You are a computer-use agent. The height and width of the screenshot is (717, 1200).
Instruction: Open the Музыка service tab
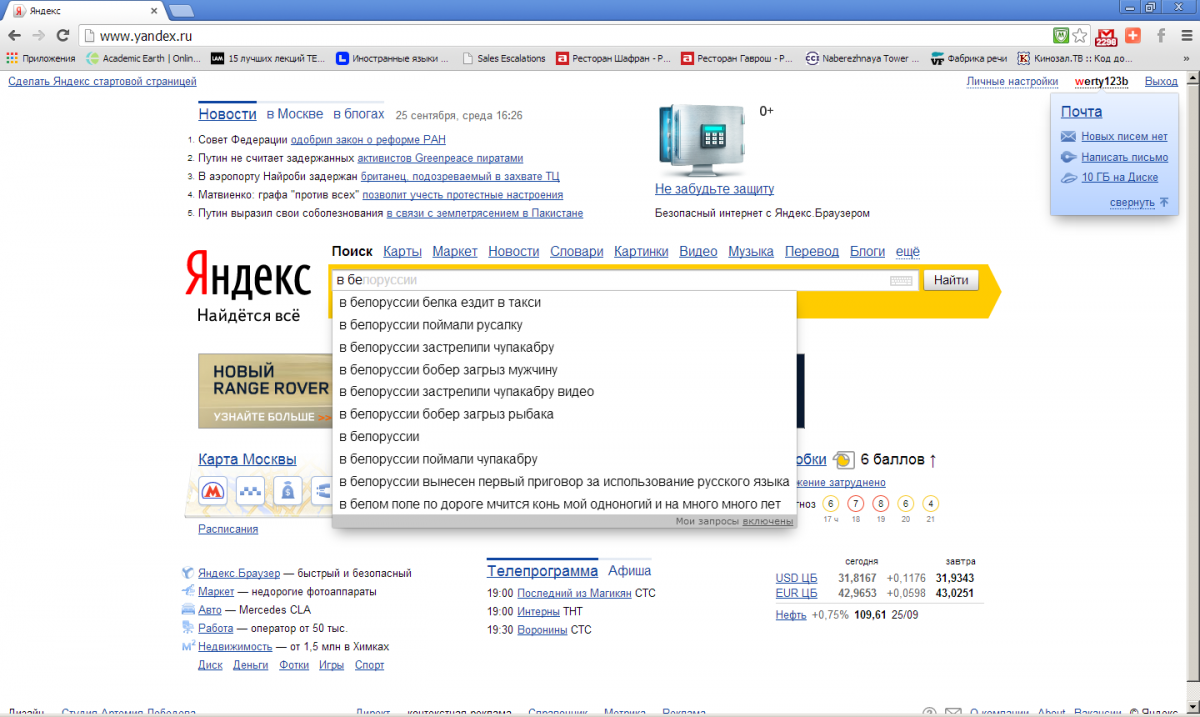click(x=751, y=251)
